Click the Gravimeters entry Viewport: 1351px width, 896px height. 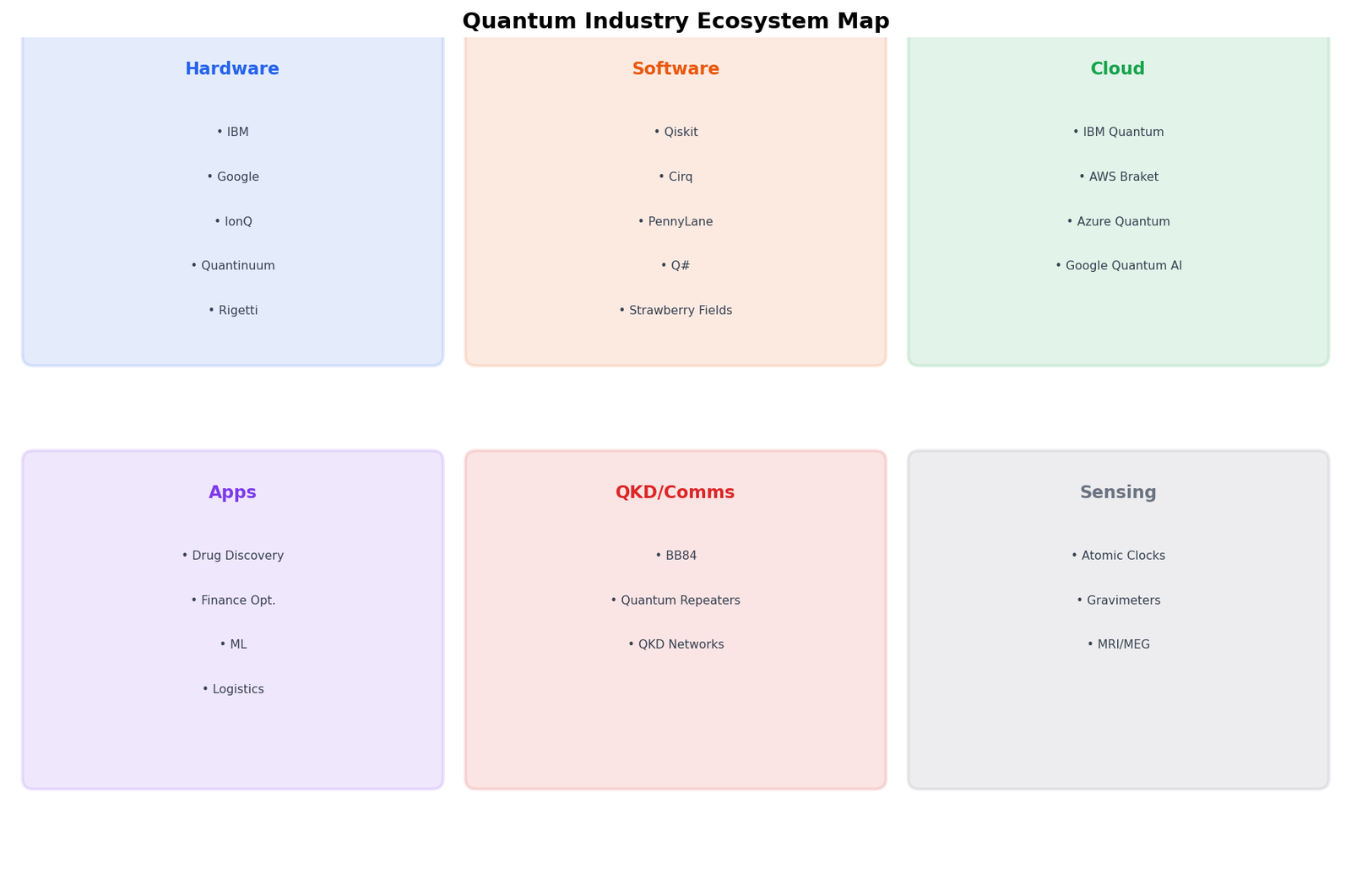click(x=1118, y=600)
